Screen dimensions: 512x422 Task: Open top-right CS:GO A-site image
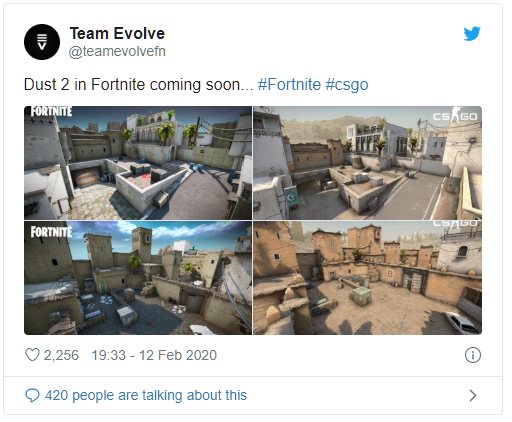click(x=367, y=163)
